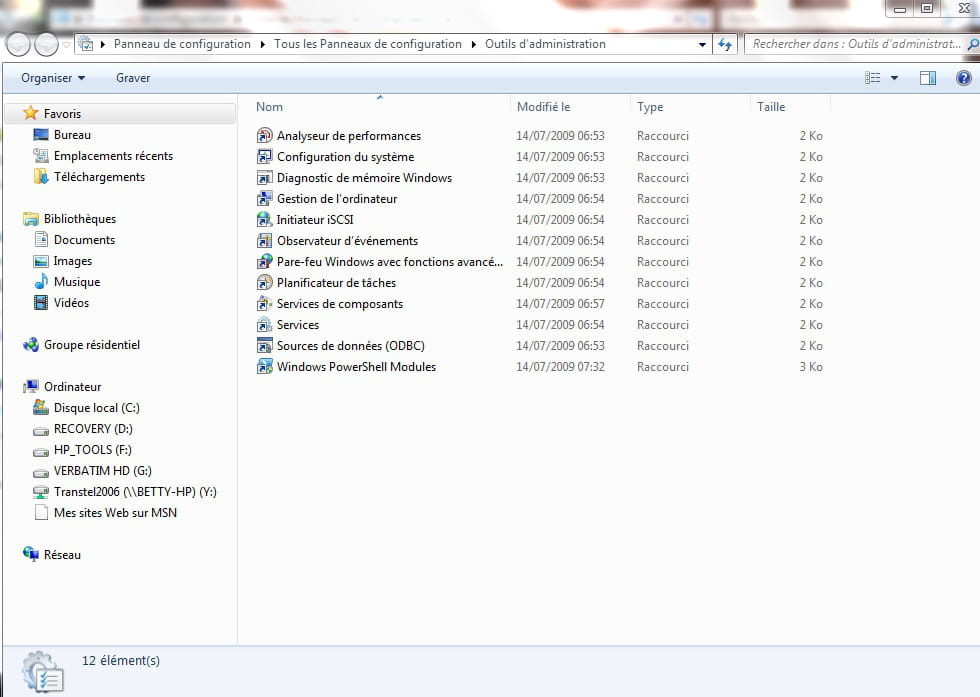Select Mes sites Web sur MSN
This screenshot has height=697, width=980.
coord(115,513)
